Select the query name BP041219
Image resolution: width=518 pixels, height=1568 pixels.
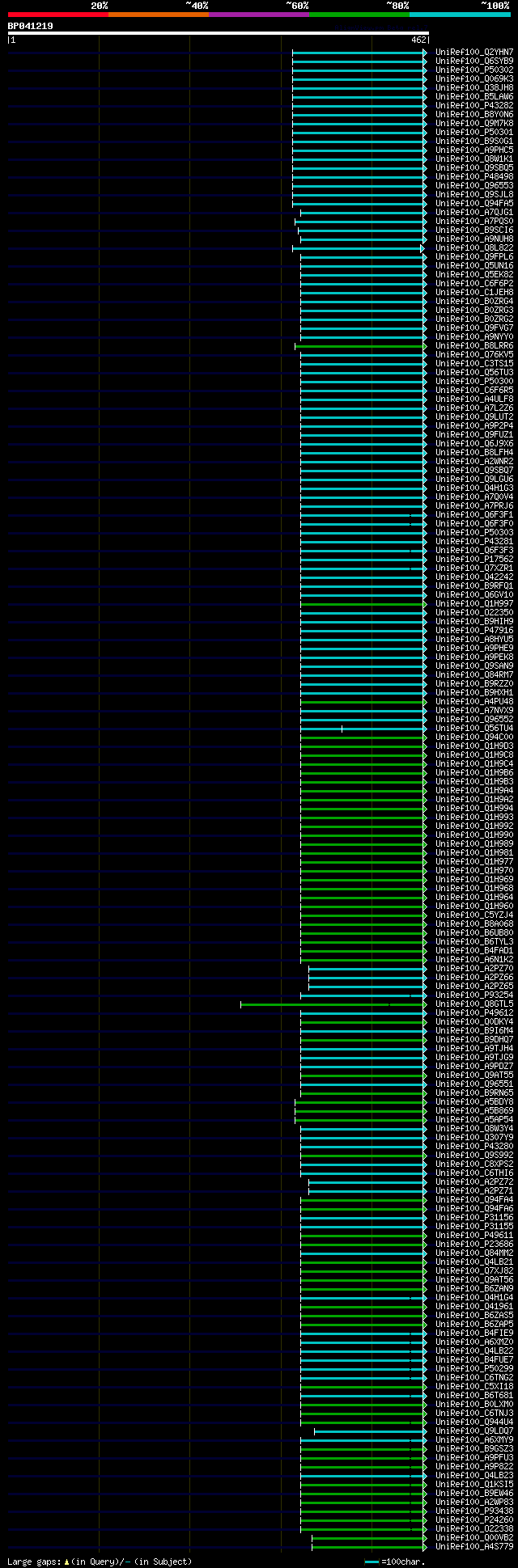[x=31, y=26]
